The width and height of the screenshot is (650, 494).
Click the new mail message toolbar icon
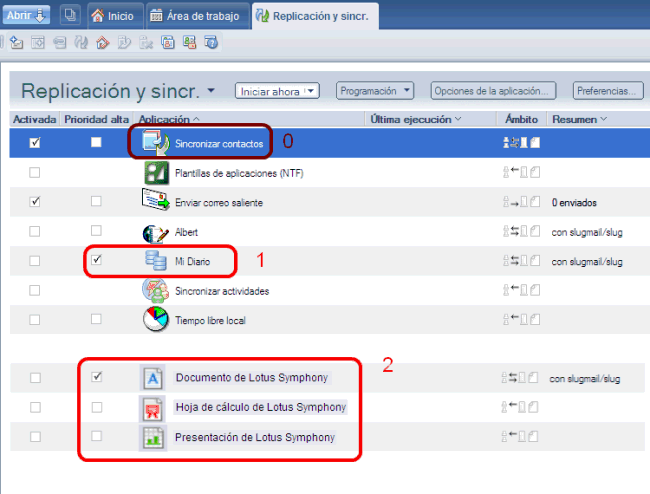click(x=16, y=42)
